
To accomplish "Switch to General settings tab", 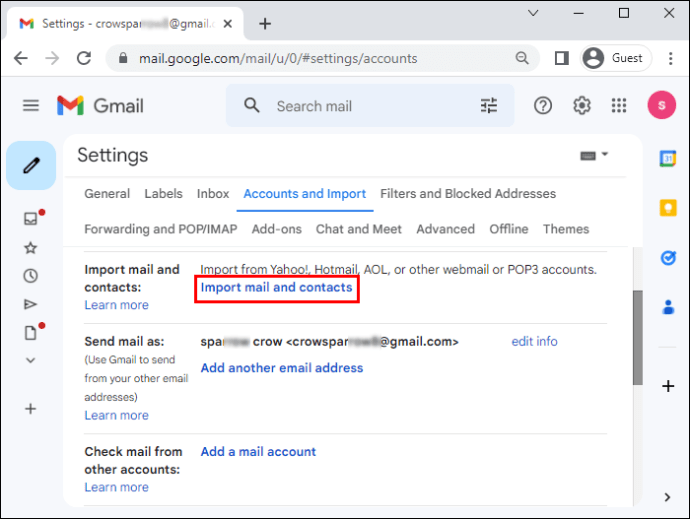I will click(107, 194).
